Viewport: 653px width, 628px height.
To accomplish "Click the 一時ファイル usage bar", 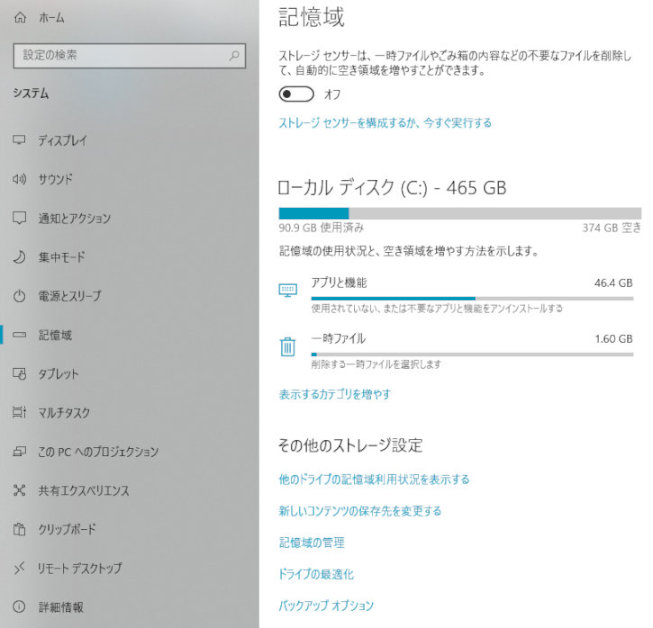I will [x=472, y=354].
